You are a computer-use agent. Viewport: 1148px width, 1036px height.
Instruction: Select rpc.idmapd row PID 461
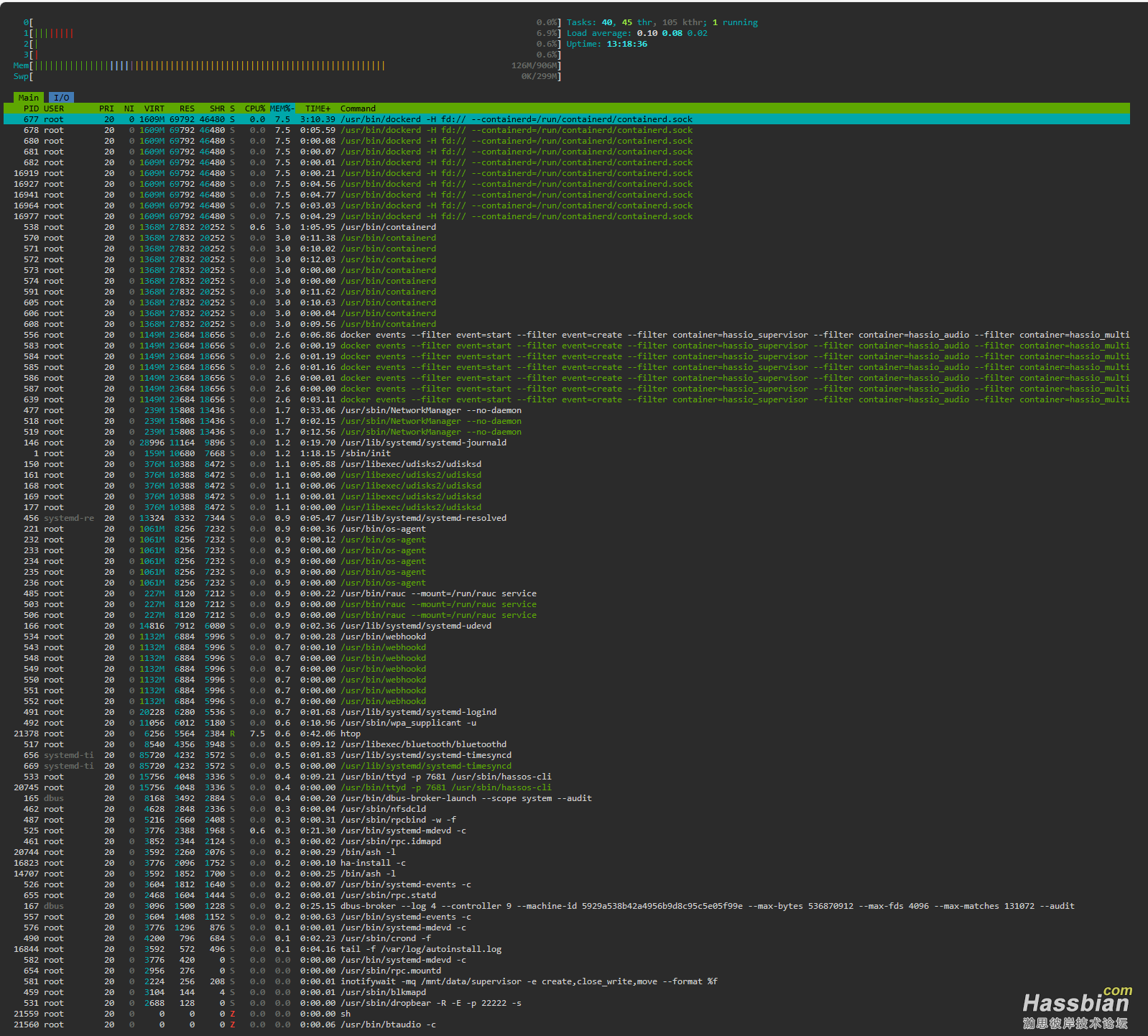(x=567, y=841)
